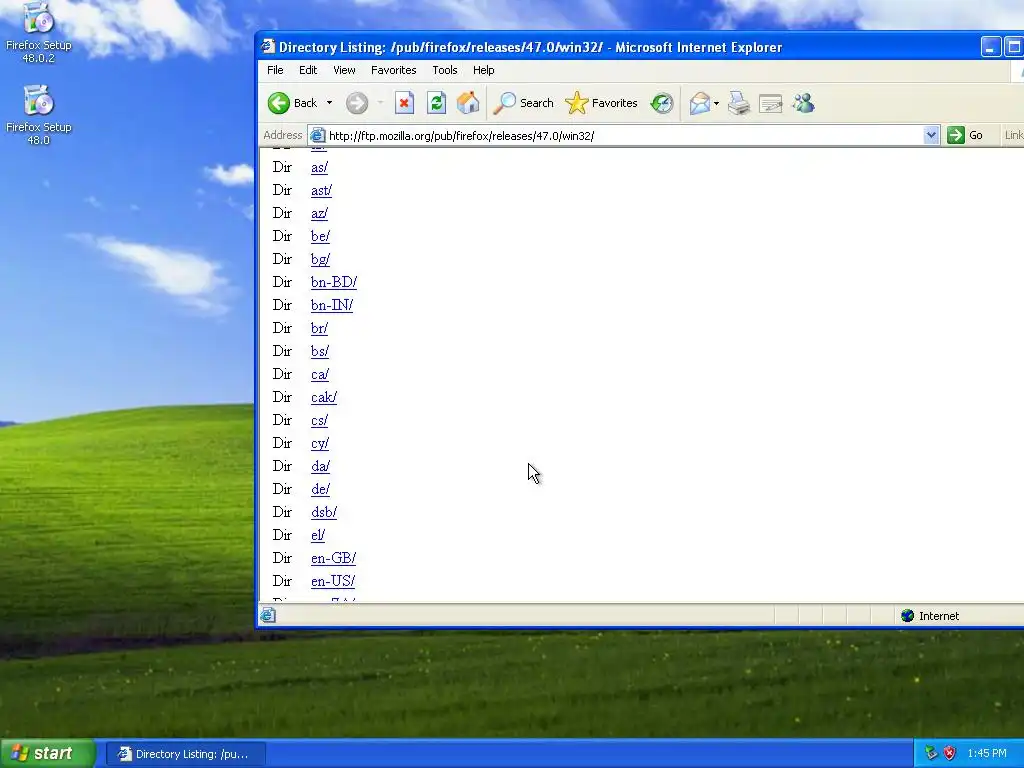Viewport: 1024px width, 768px height.
Task: Click the Go button
Action: click(x=966, y=135)
